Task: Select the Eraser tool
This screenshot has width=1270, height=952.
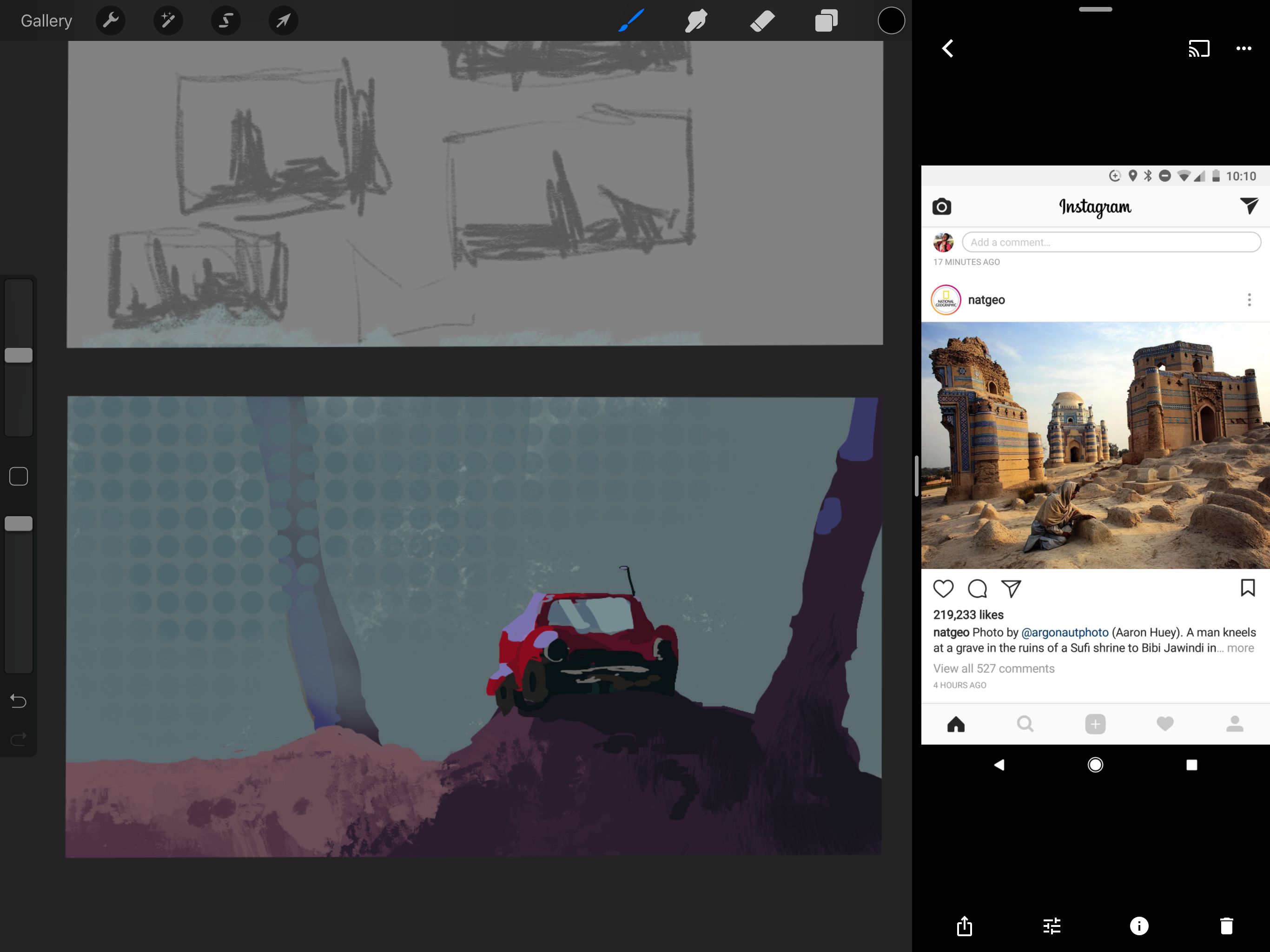Action: coord(762,21)
